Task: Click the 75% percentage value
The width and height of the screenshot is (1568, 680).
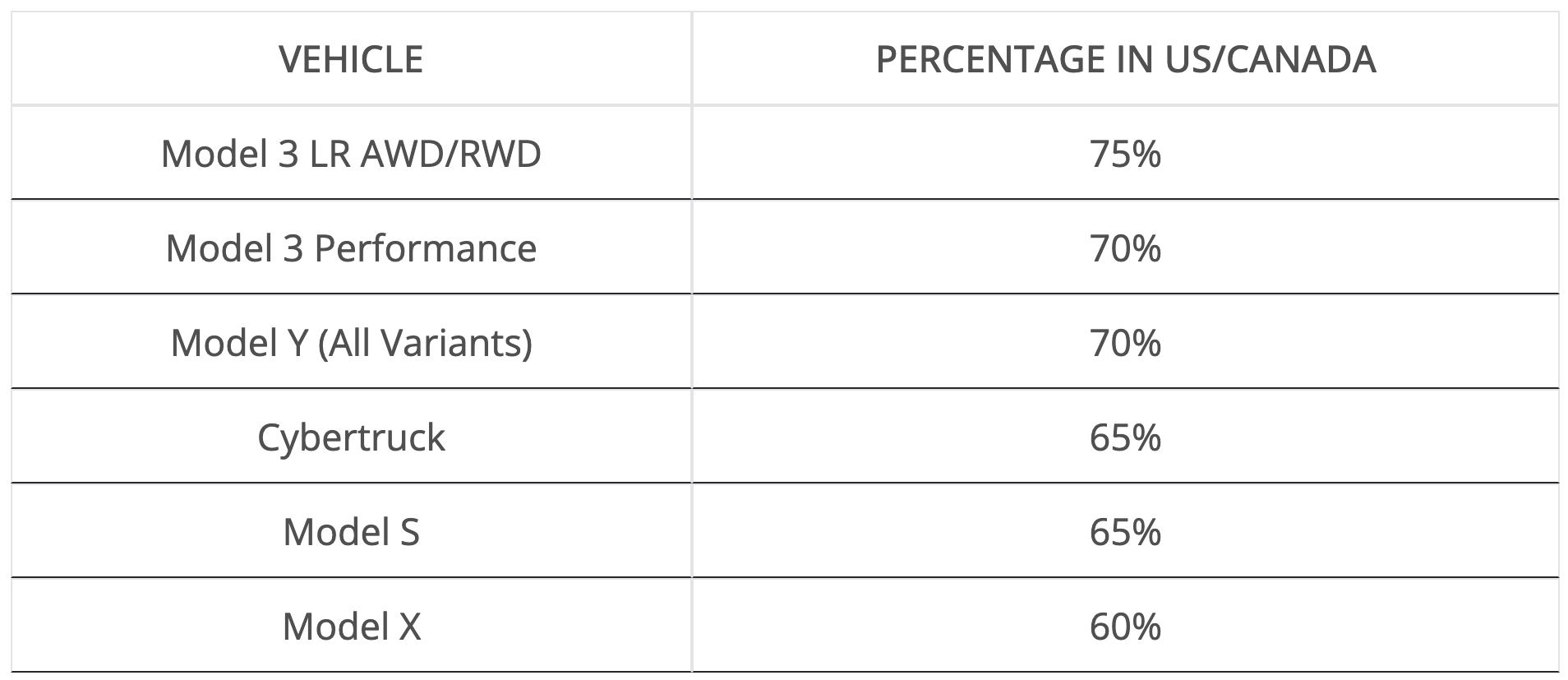Action: coord(1125,154)
